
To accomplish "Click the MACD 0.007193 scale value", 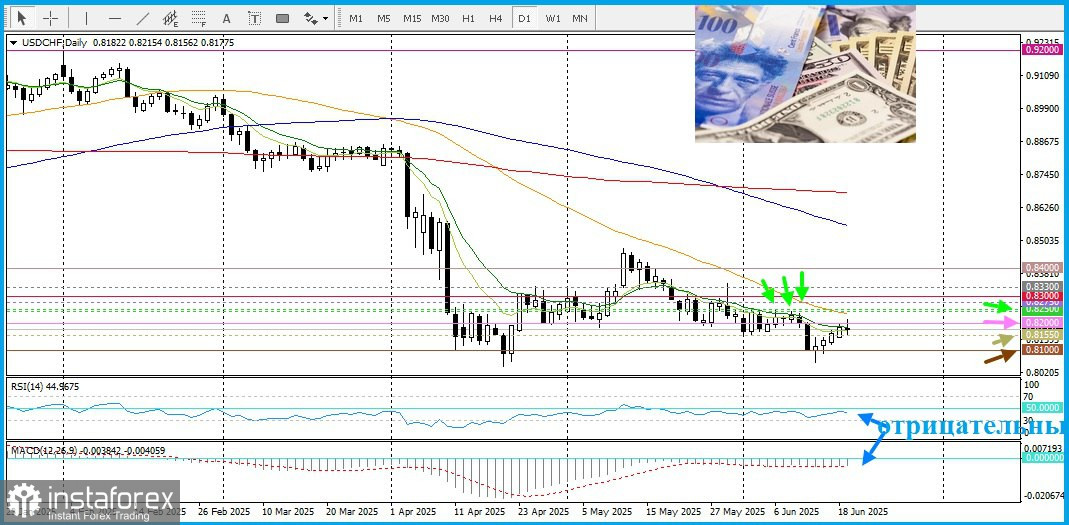I will [x=1042, y=447].
